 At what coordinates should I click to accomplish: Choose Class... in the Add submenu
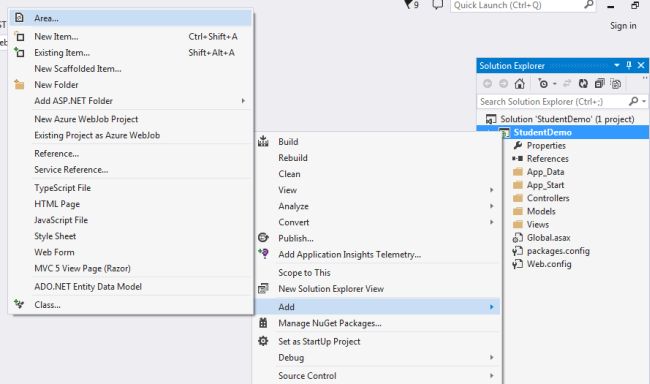[130, 305]
